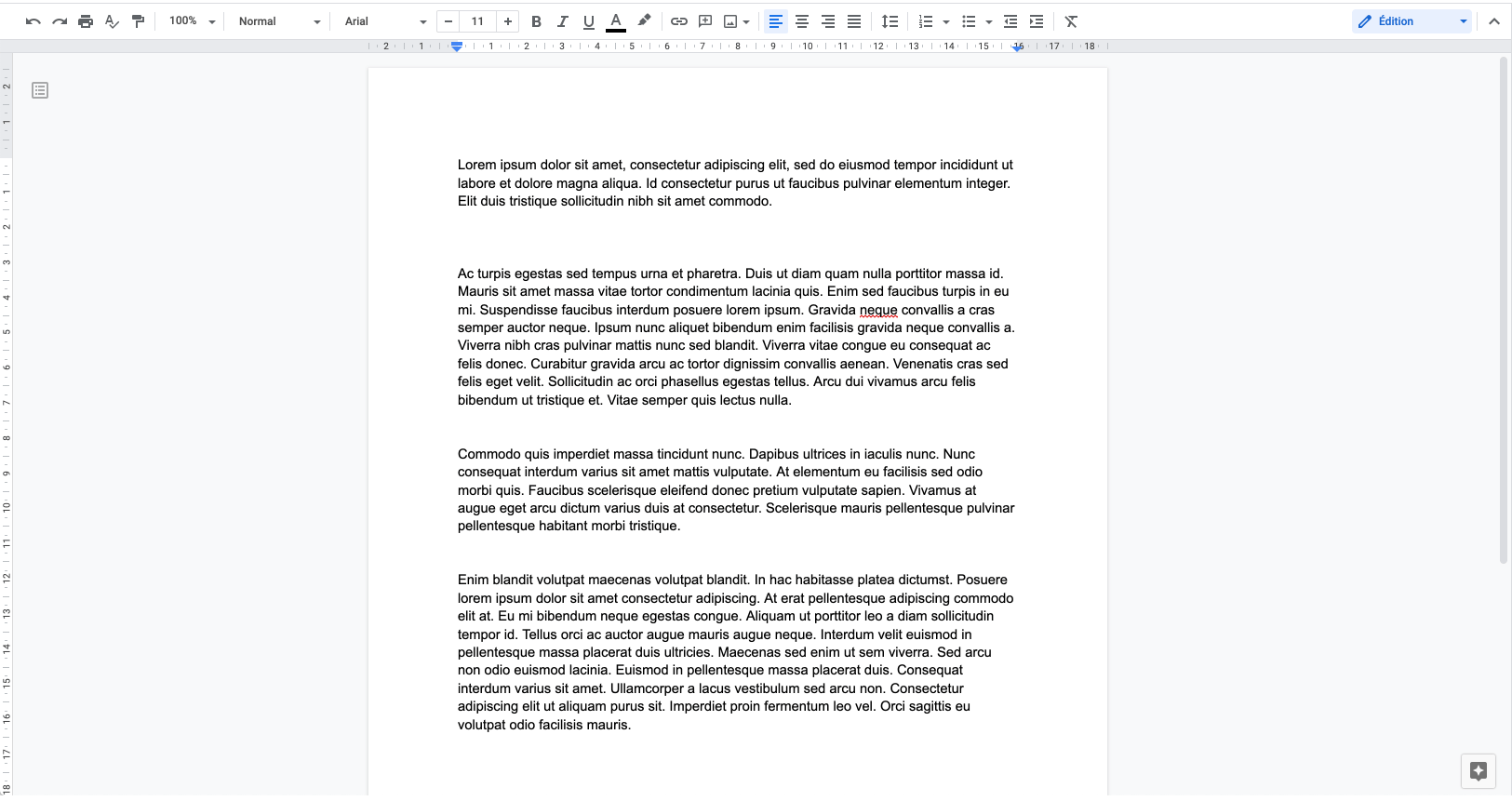Increase font size with plus button
The image size is (1512, 801).
pyautogui.click(x=508, y=21)
